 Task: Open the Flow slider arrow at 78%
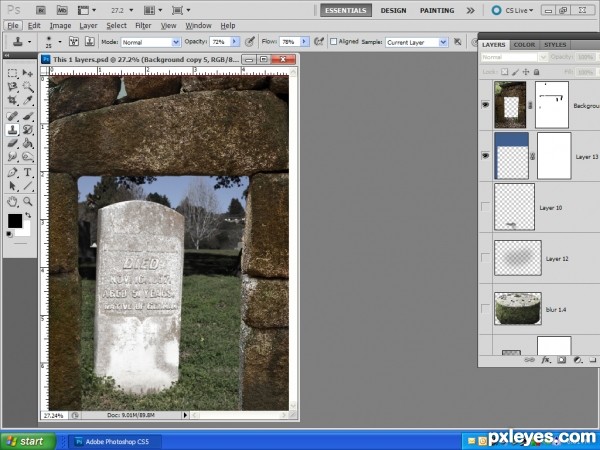coord(305,42)
